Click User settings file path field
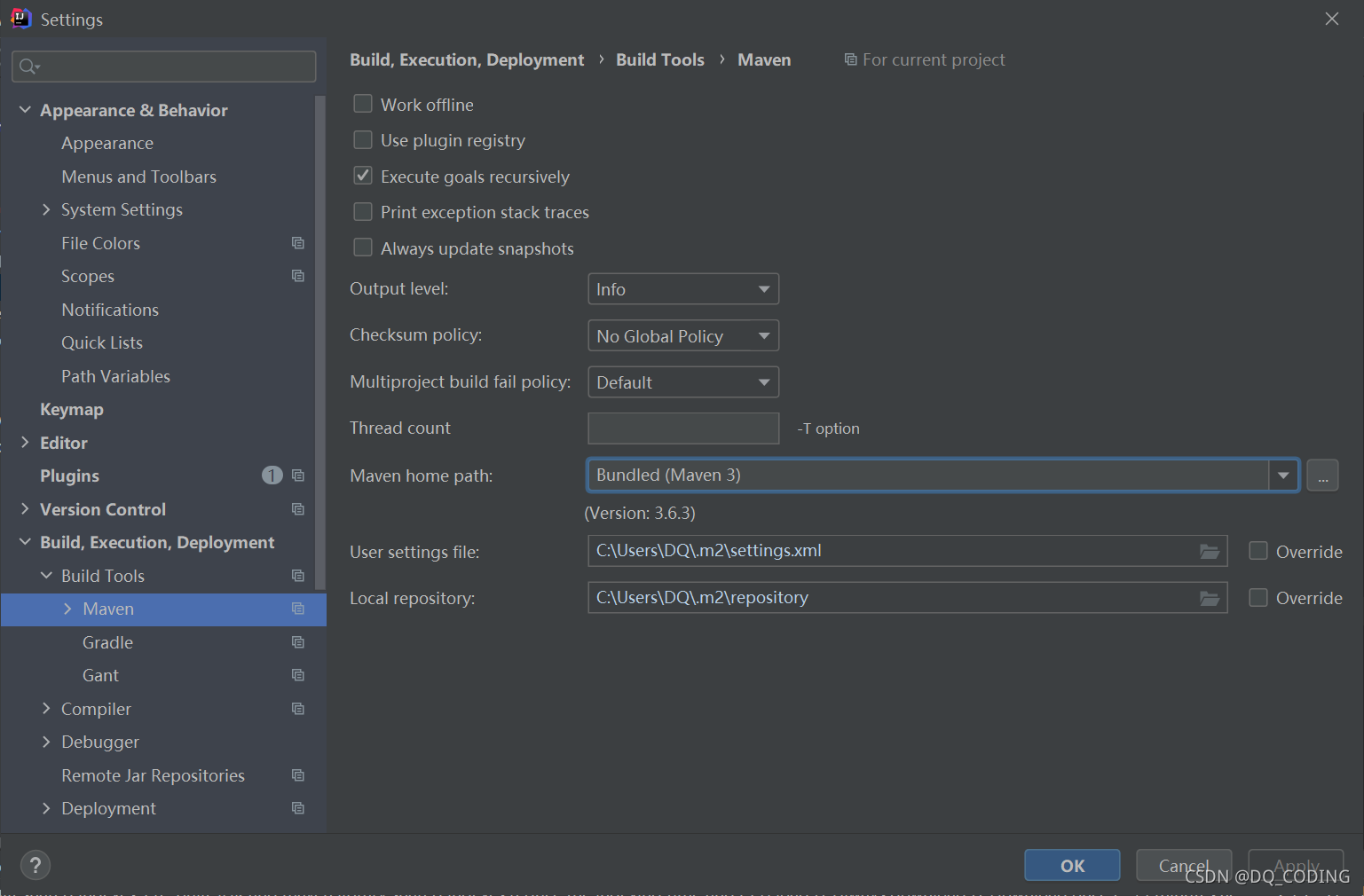 907,551
